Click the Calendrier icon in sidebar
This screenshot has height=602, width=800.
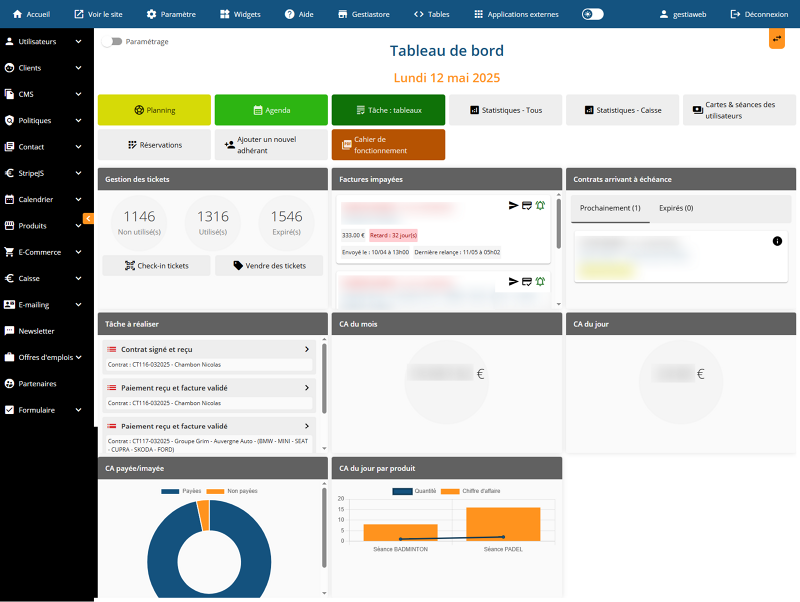9,199
